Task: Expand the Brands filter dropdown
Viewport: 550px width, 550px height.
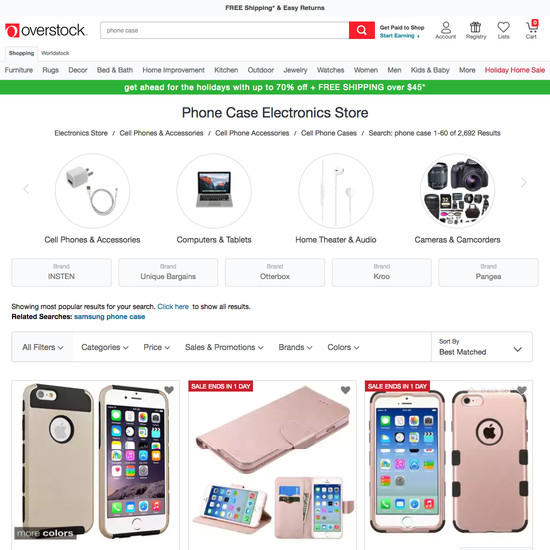Action: tap(295, 347)
